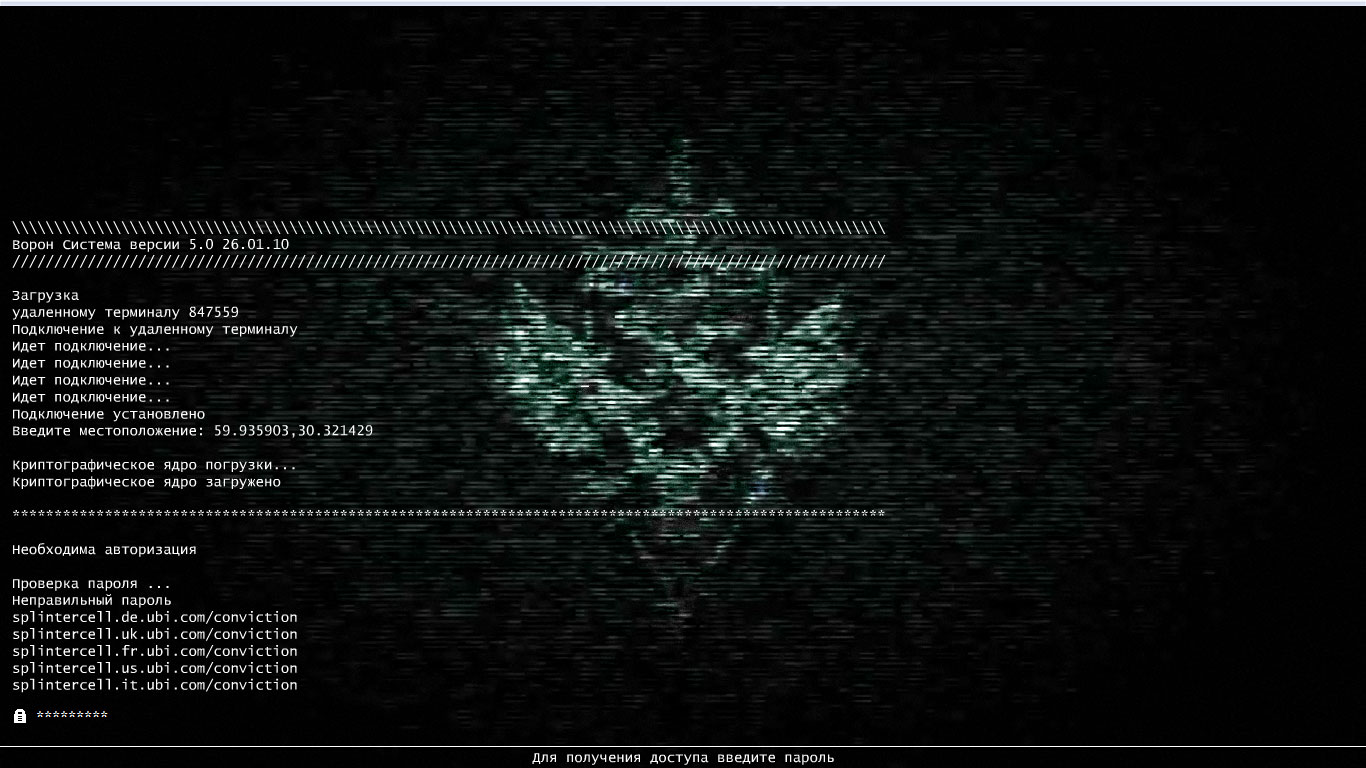Click 'Подключение к удаленному терминалу' line

coord(155,329)
